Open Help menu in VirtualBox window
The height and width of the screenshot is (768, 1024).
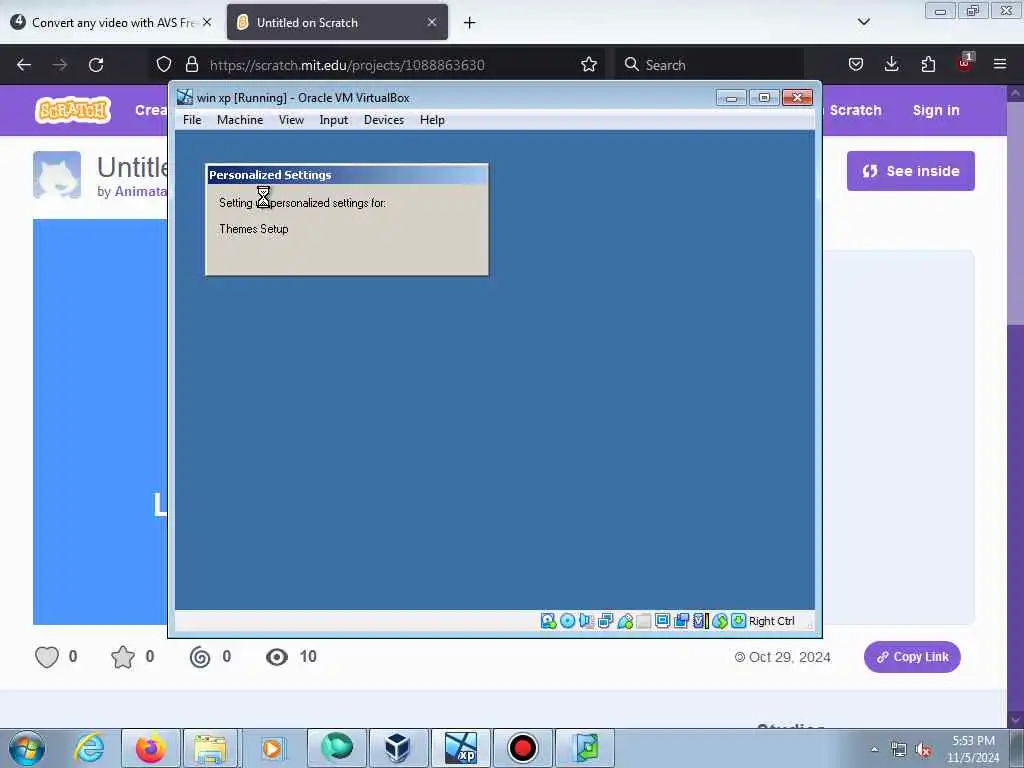pos(432,120)
